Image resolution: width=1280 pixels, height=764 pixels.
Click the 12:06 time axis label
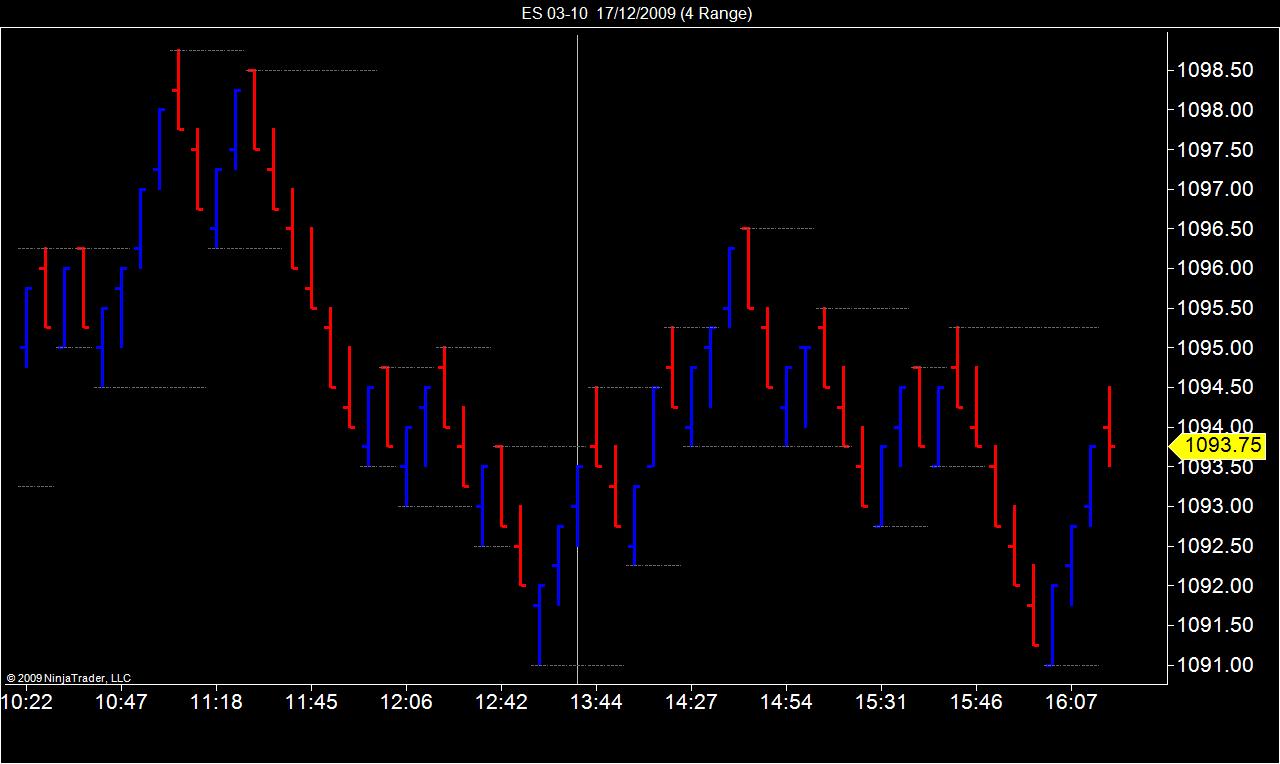click(x=407, y=702)
